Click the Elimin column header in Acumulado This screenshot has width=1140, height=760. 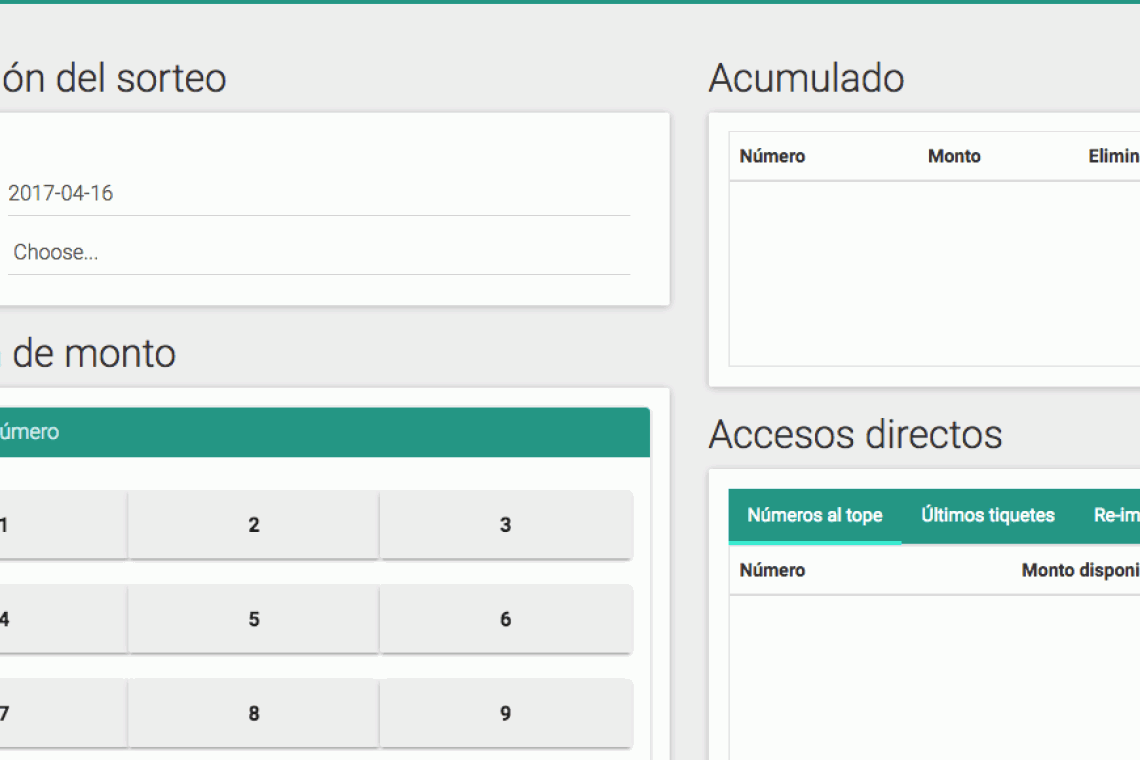coord(1113,156)
